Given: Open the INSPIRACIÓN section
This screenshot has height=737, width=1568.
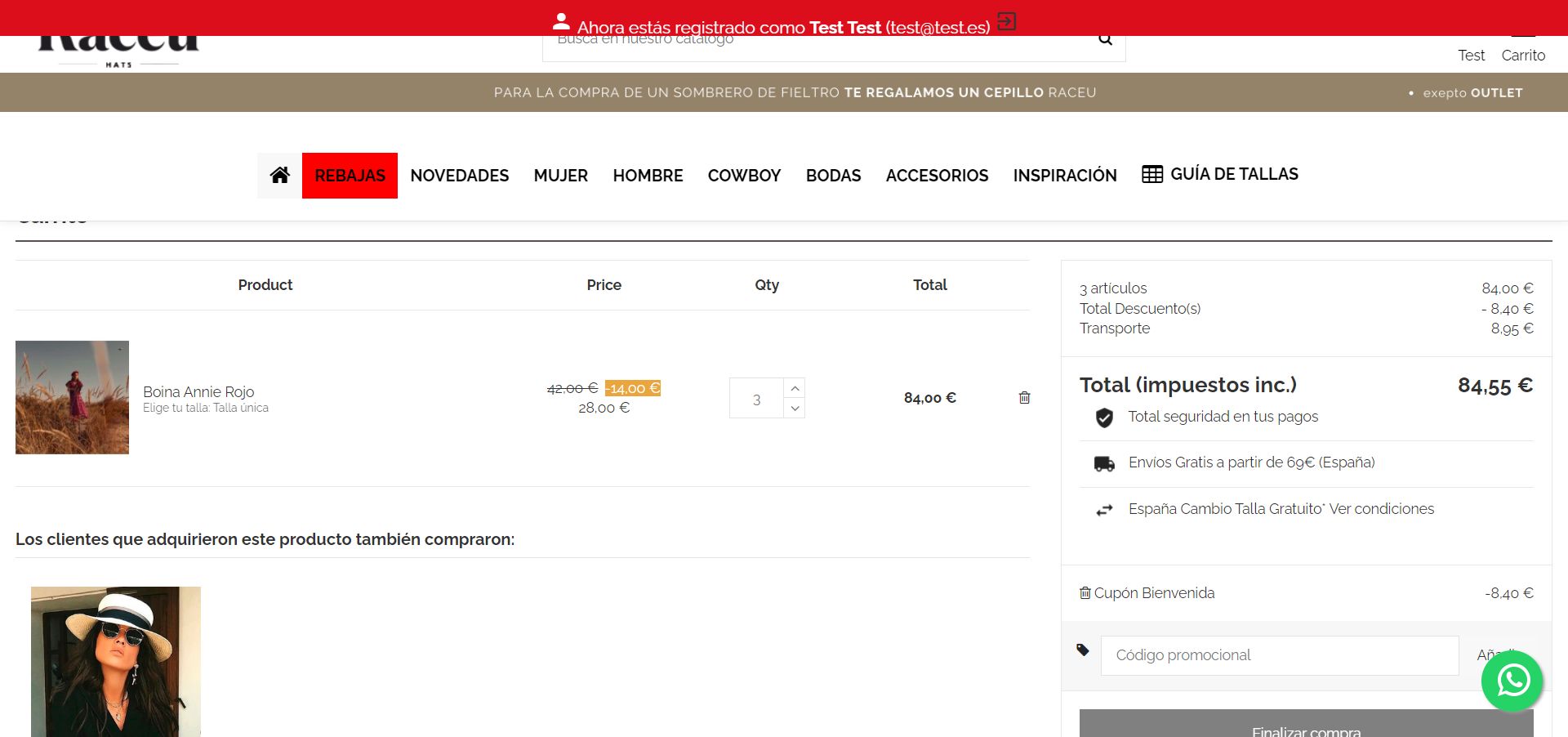Looking at the screenshot, I should tap(1065, 176).
